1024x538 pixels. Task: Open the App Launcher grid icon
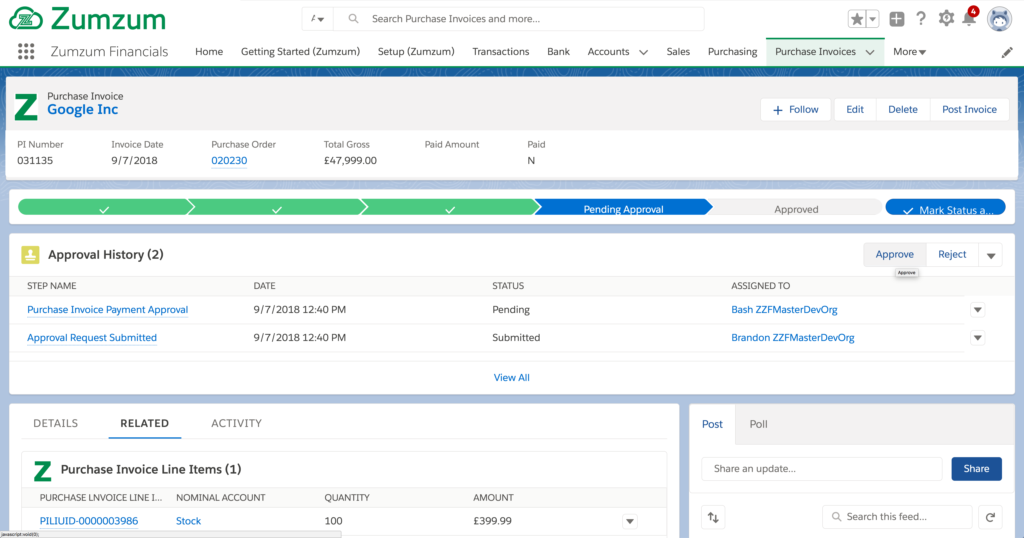26,52
